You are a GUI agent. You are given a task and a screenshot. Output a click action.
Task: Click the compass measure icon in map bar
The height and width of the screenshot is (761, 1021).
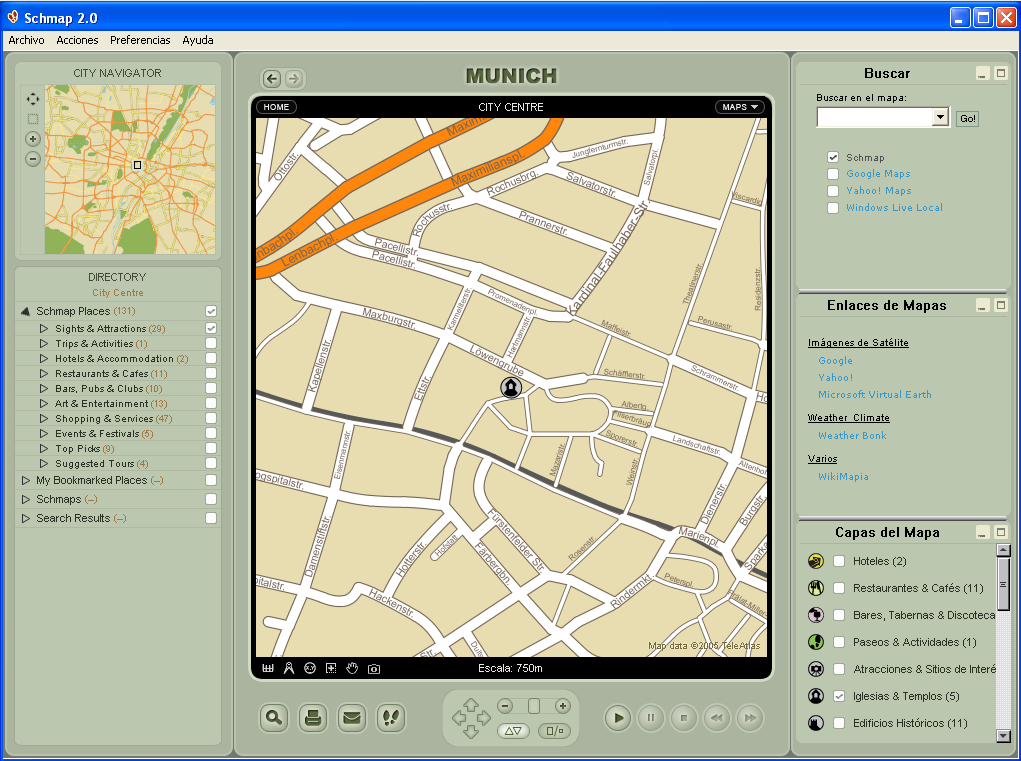coord(289,669)
